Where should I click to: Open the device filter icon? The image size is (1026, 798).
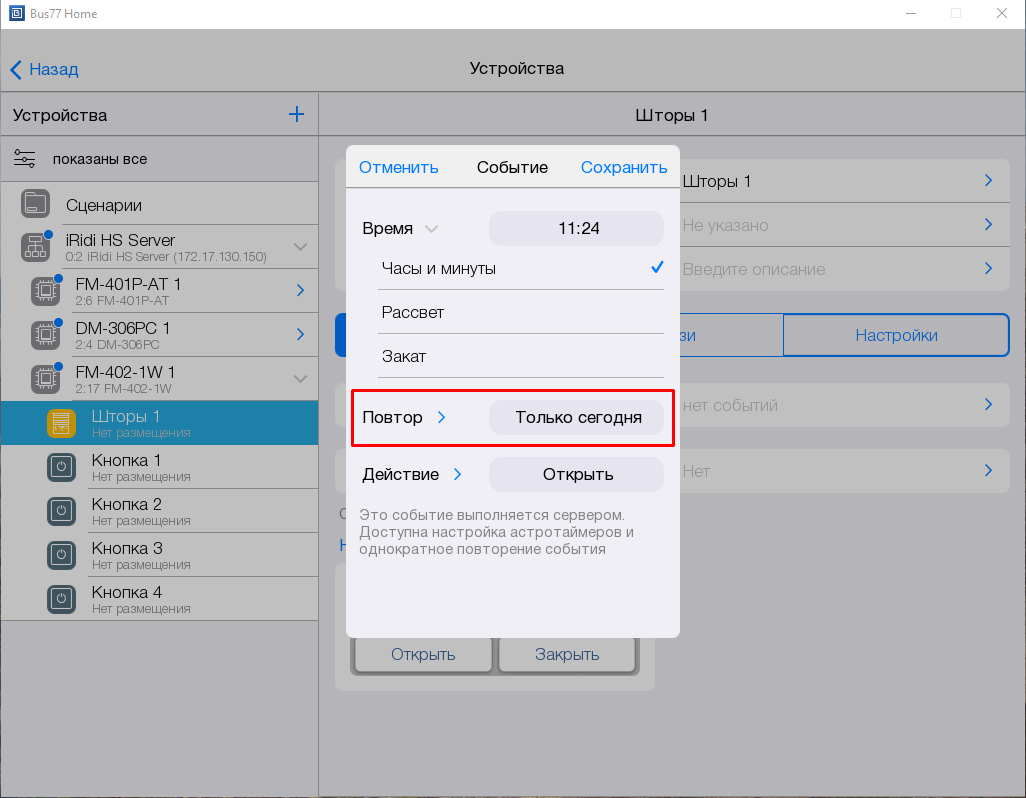point(25,159)
